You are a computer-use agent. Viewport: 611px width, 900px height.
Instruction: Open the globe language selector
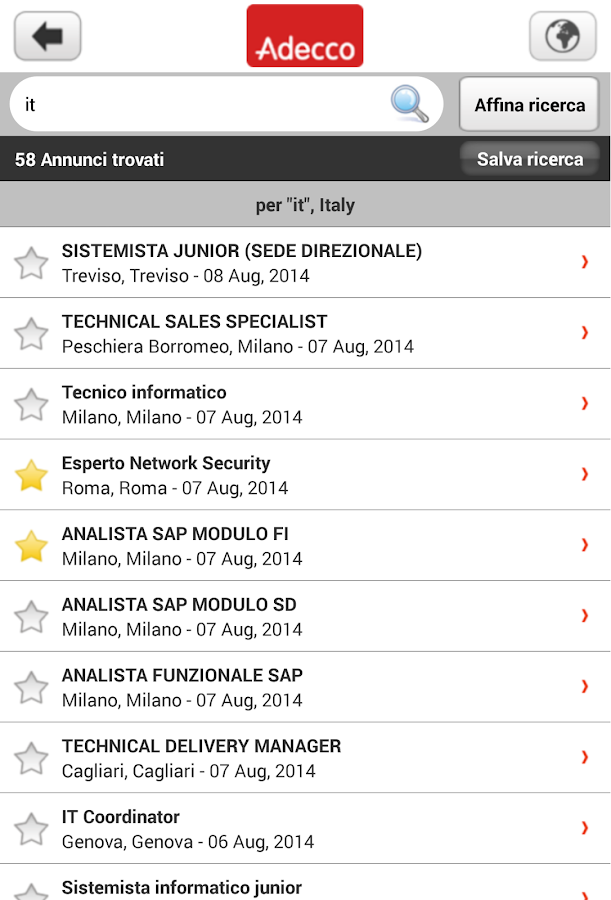(562, 37)
